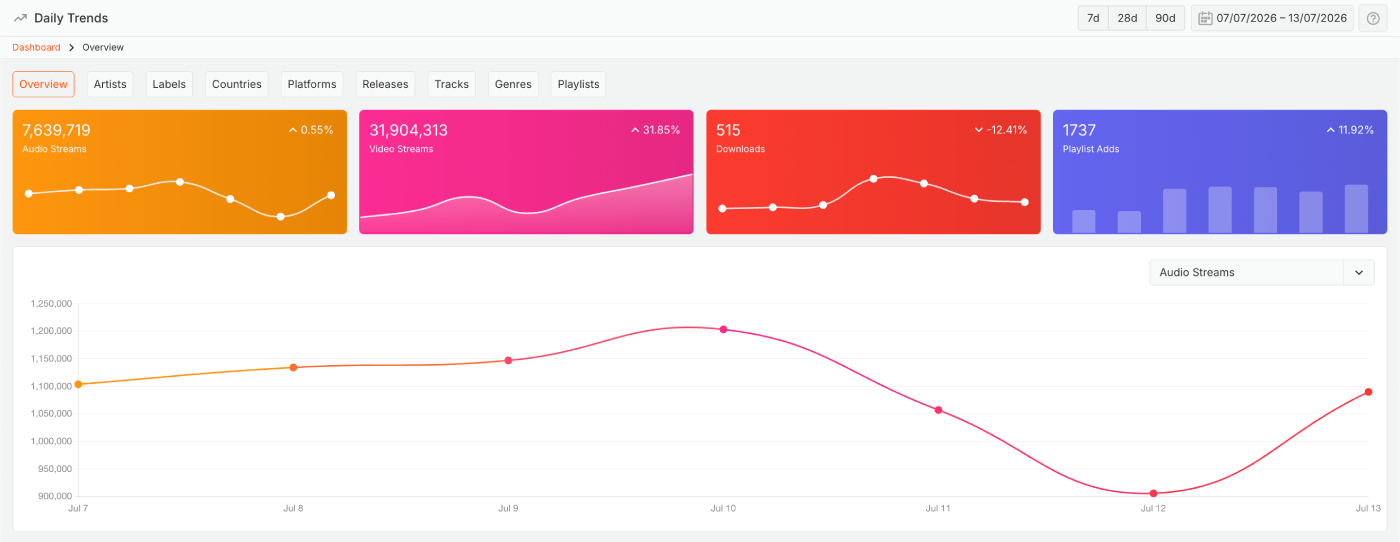Open the calendar date range picker icon

[x=1205, y=18]
